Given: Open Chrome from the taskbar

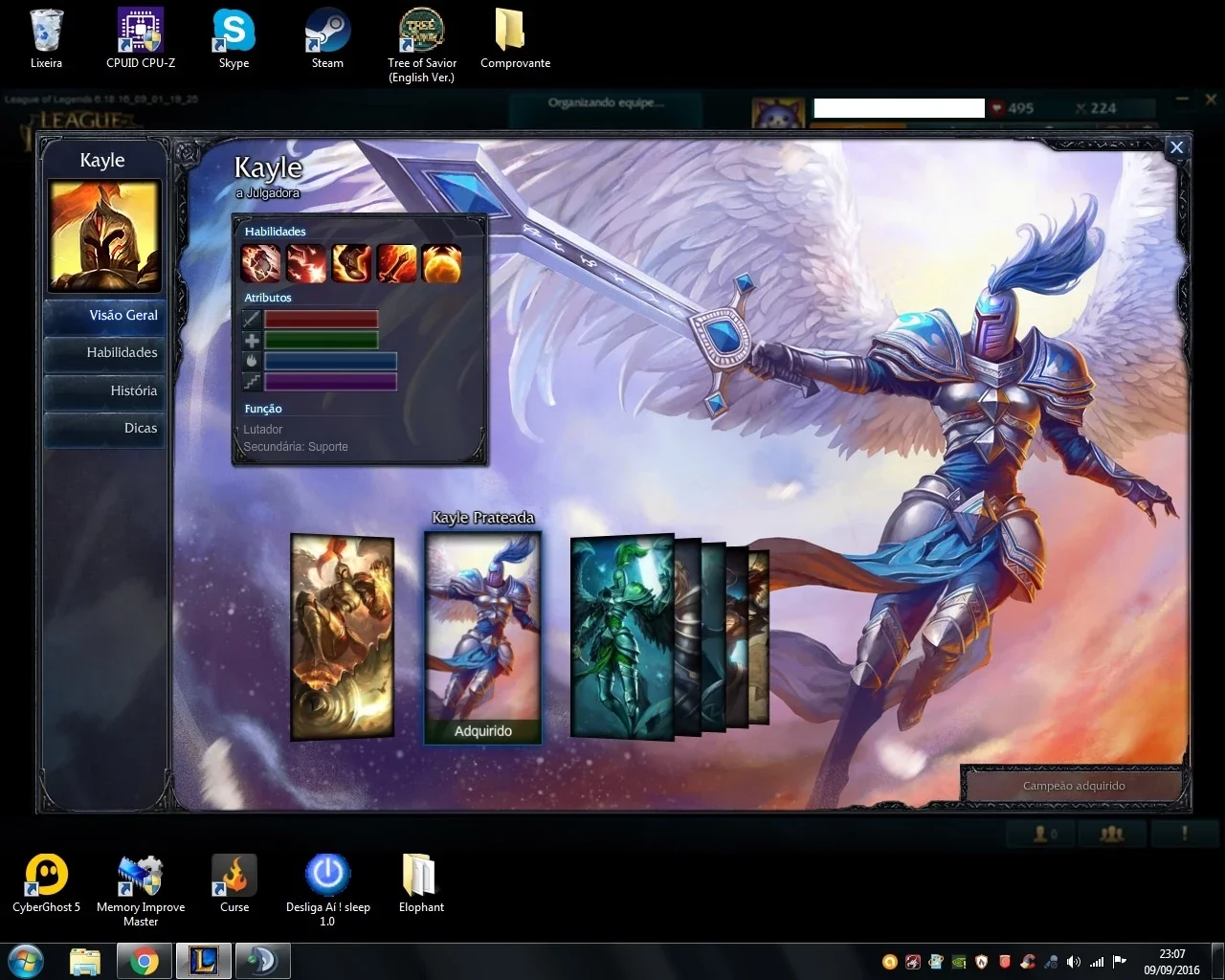Looking at the screenshot, I should coord(145,961).
